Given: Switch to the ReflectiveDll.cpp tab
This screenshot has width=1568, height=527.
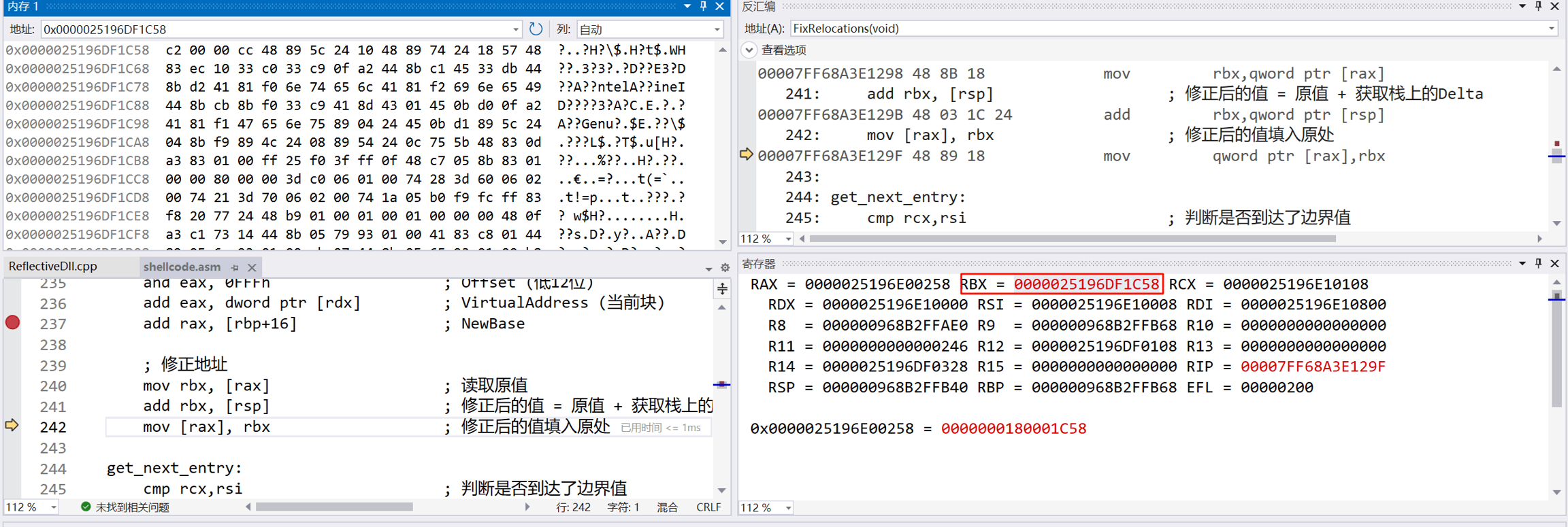Looking at the screenshot, I should click(53, 267).
